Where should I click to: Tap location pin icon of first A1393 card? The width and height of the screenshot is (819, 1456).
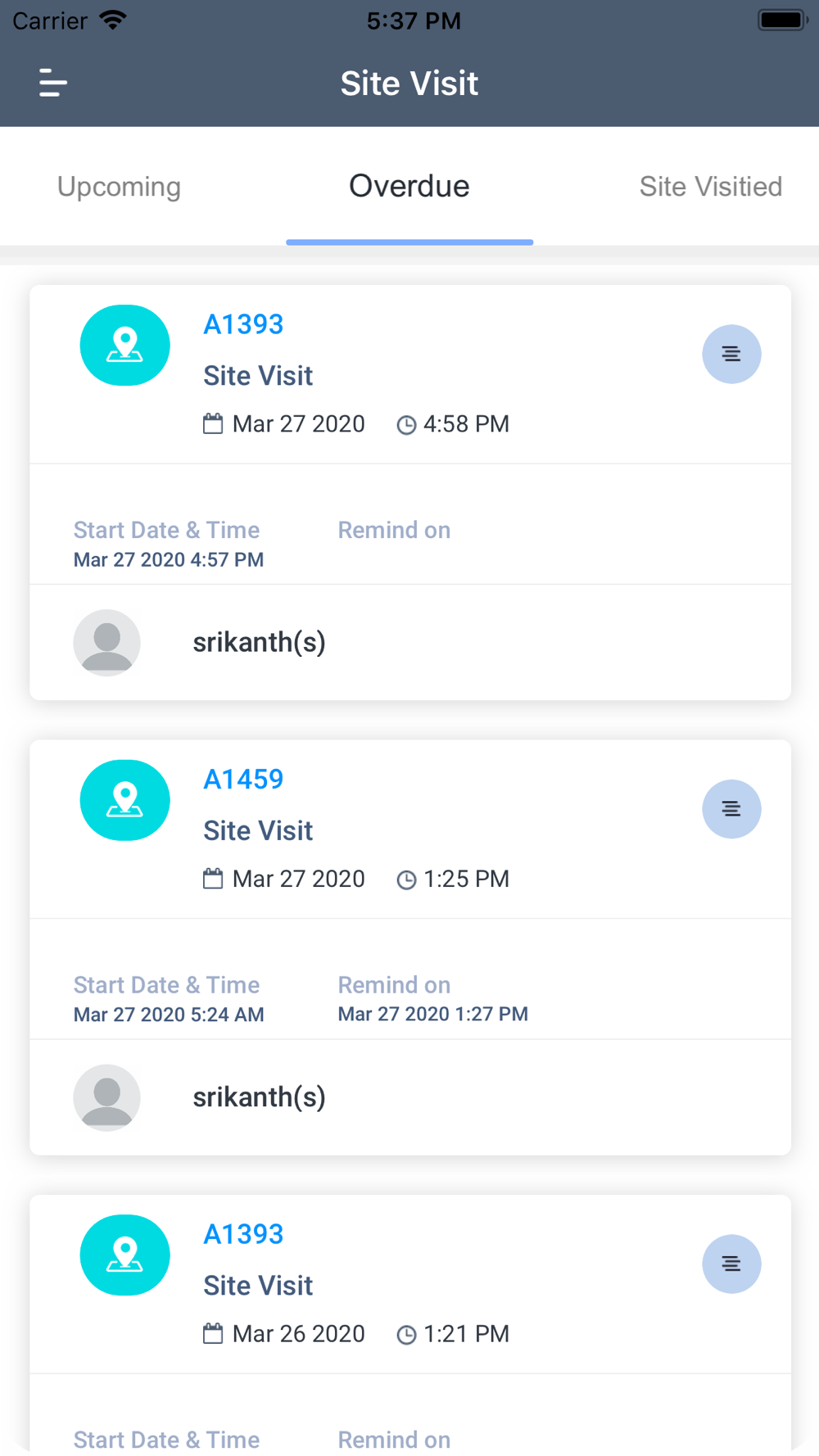(124, 346)
